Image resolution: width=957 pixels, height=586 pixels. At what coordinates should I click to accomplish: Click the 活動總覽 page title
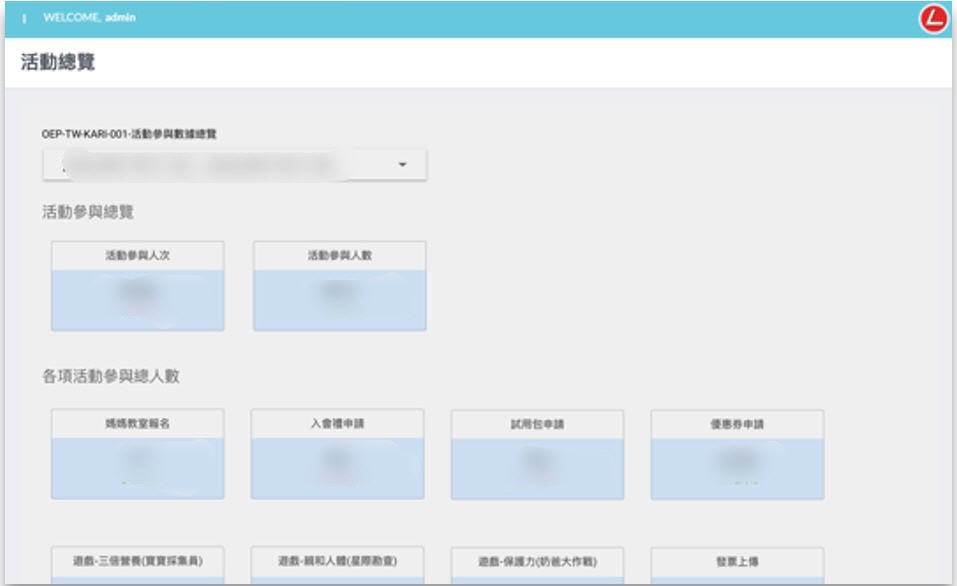point(58,63)
